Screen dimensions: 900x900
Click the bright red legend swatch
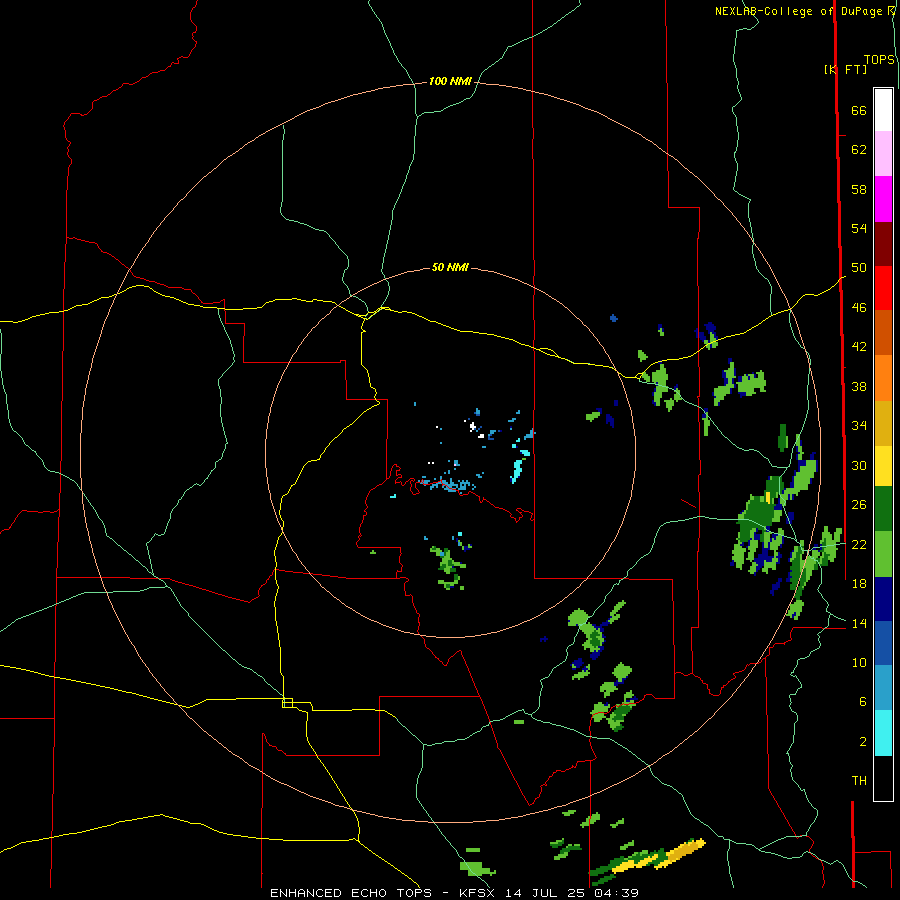coord(883,288)
